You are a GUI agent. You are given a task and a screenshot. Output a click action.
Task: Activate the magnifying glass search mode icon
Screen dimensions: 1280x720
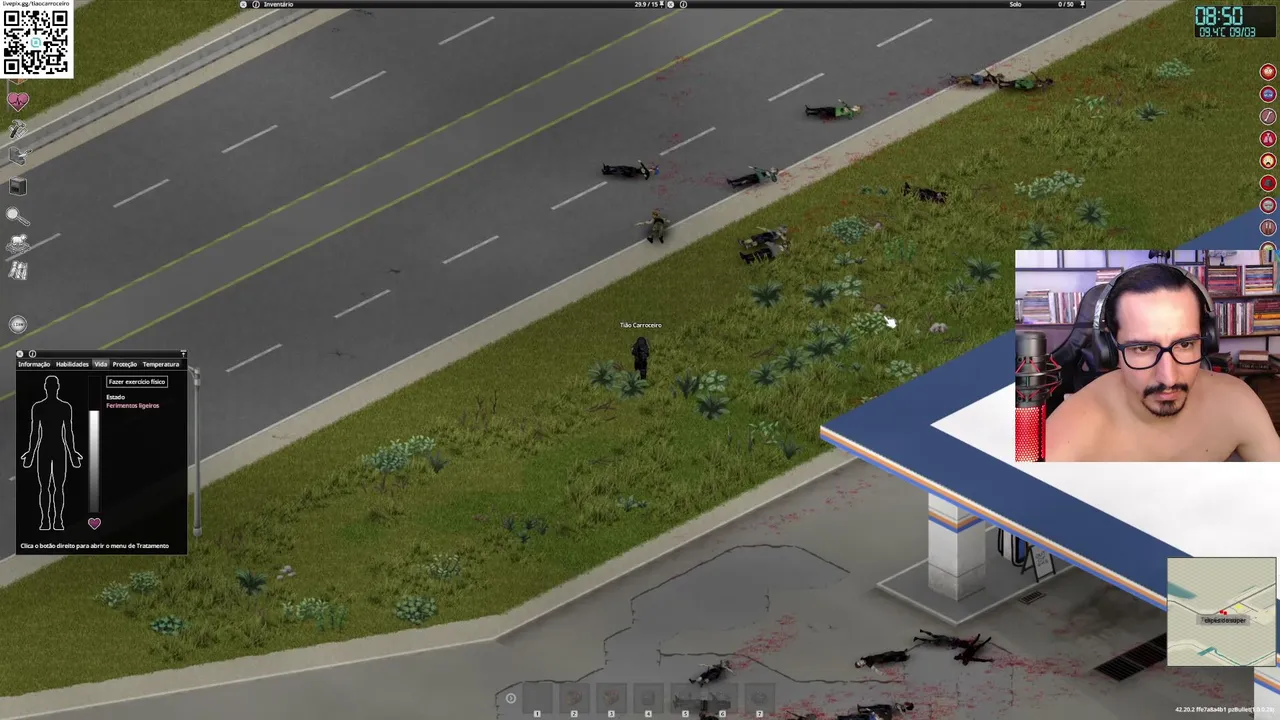click(x=17, y=215)
